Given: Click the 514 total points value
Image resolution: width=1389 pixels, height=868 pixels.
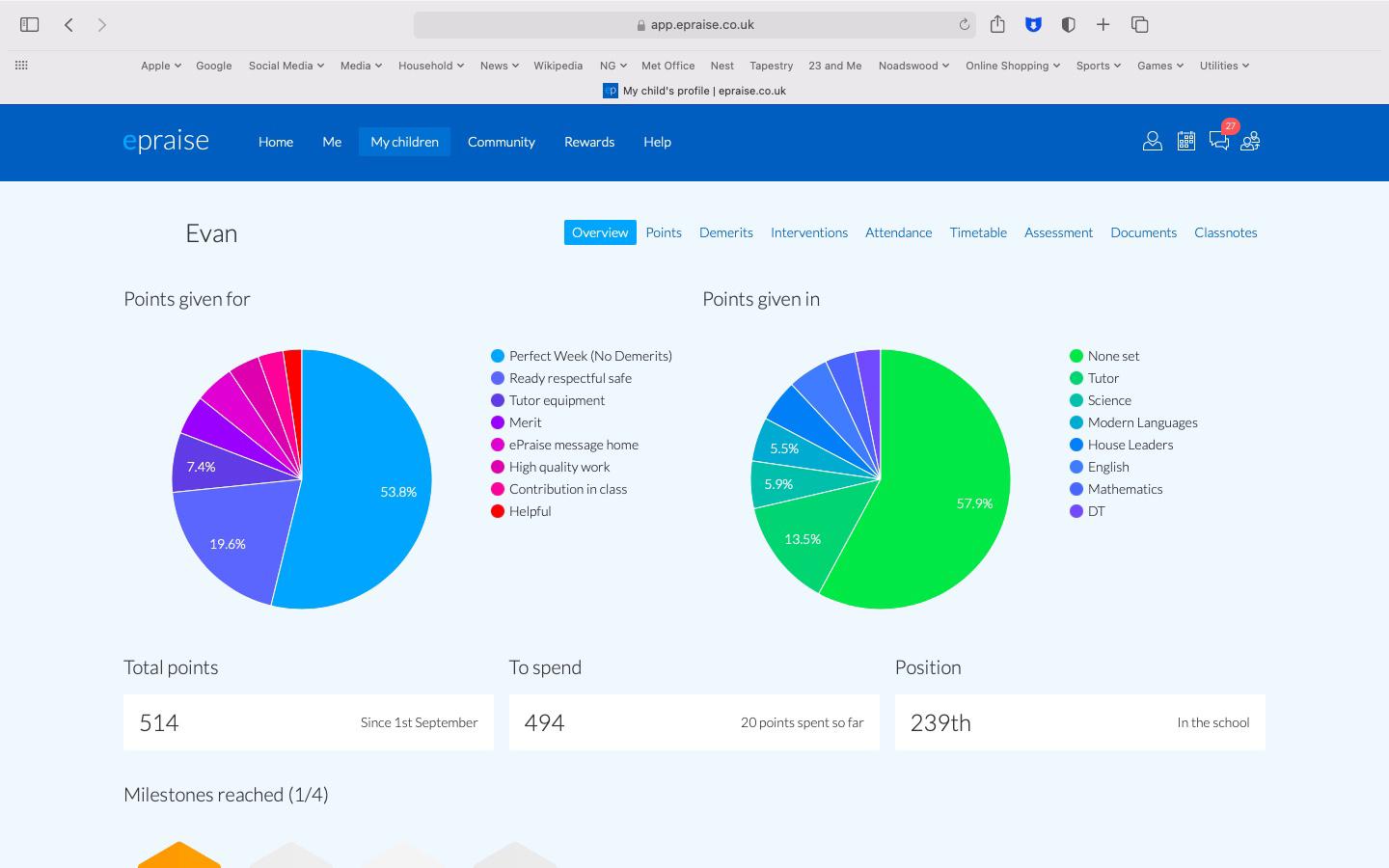Looking at the screenshot, I should [x=159, y=722].
